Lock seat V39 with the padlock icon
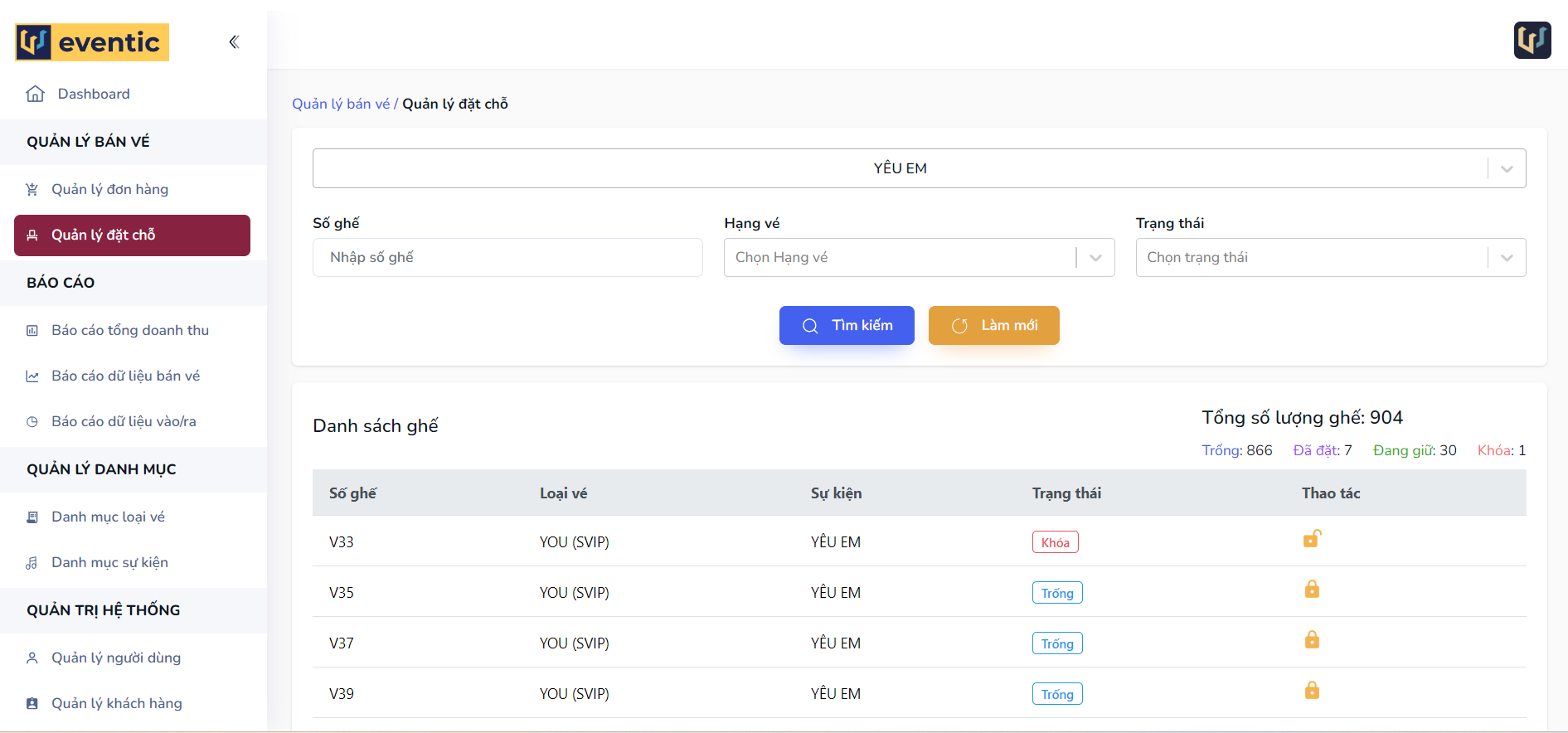The width and height of the screenshot is (1568, 733). pyautogui.click(x=1311, y=692)
